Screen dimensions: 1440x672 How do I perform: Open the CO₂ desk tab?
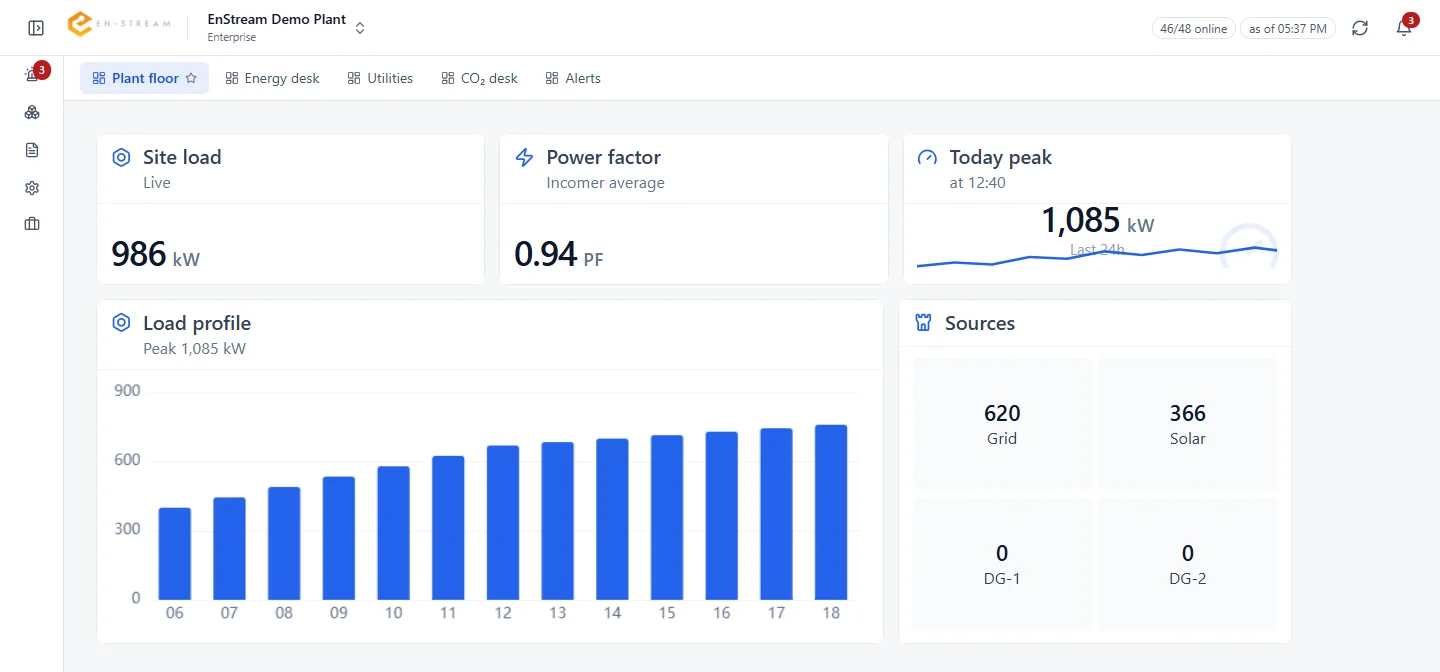[479, 78]
